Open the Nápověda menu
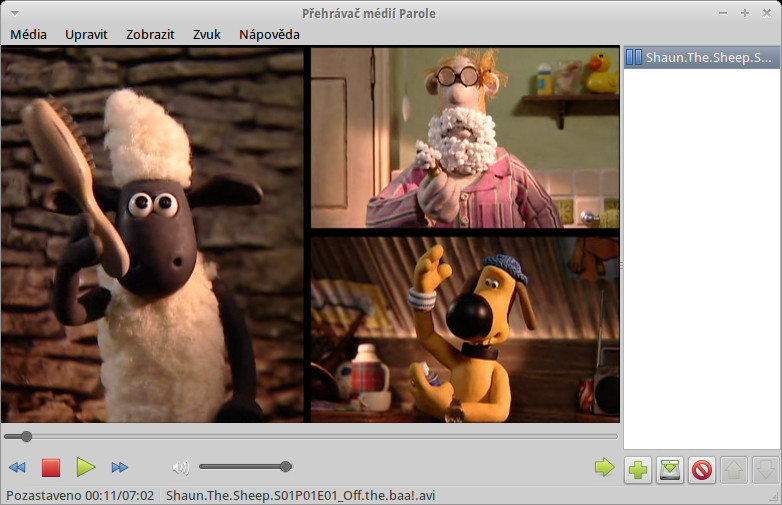Image resolution: width=782 pixels, height=505 pixels. pos(269,34)
